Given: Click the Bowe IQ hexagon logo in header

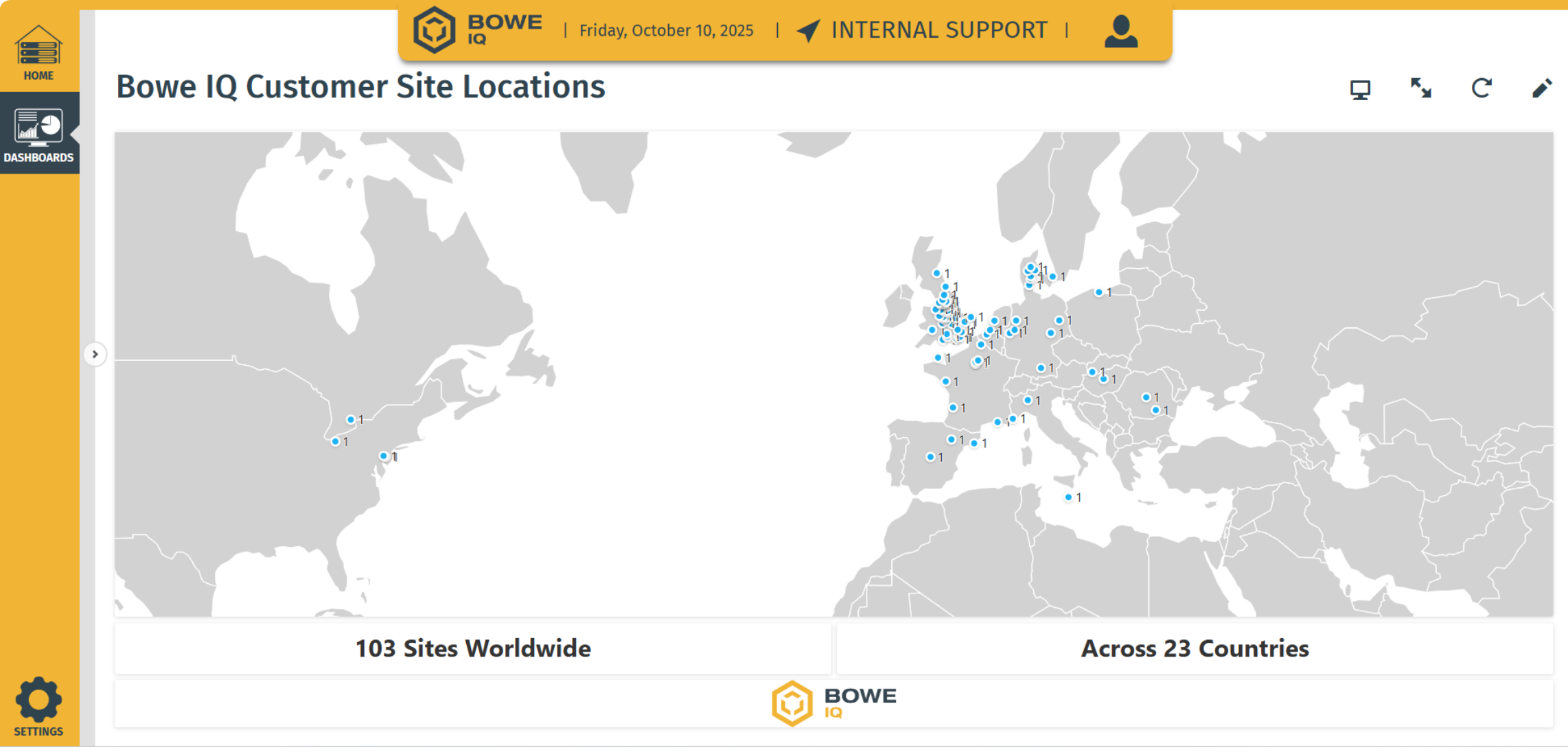Looking at the screenshot, I should (435, 30).
